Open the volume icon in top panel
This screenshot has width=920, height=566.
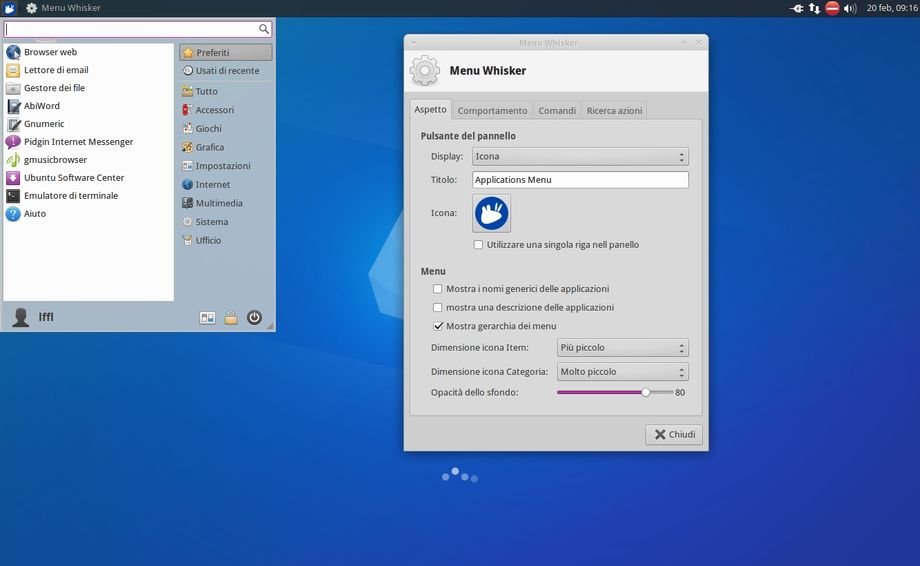click(850, 8)
